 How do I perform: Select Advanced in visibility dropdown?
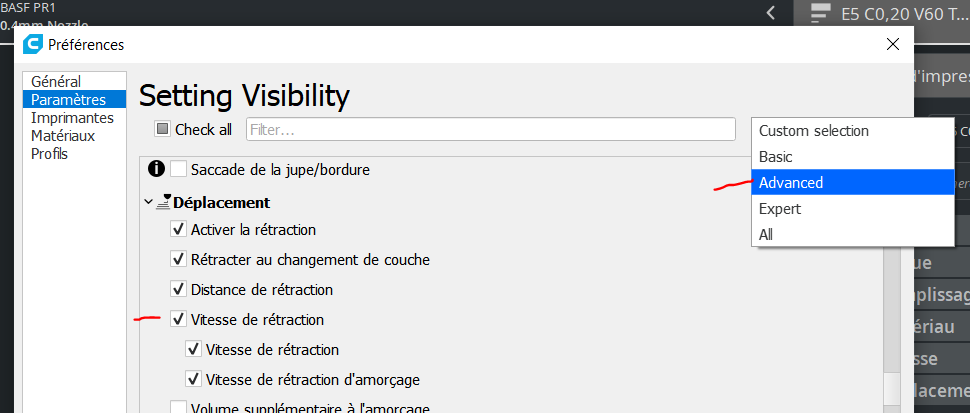pyautogui.click(x=852, y=182)
